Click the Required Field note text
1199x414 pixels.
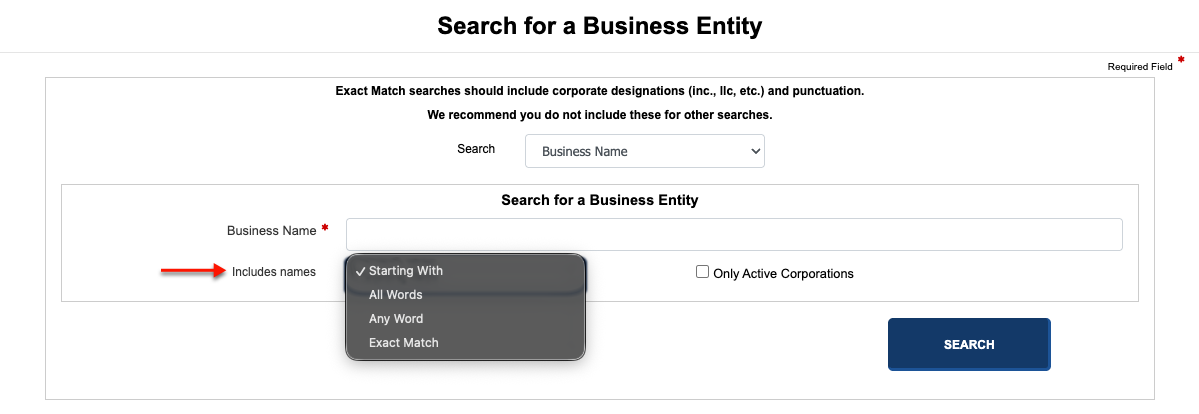click(x=1139, y=67)
